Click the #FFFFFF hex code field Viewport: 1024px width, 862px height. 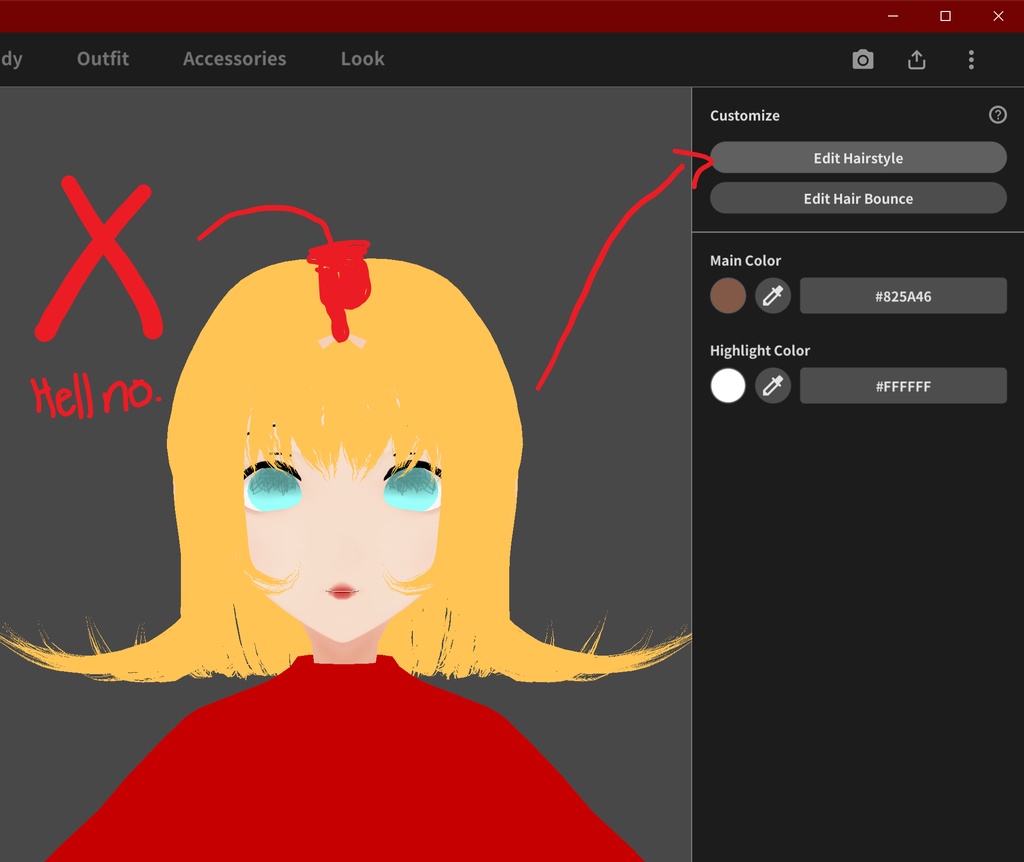[903, 385]
